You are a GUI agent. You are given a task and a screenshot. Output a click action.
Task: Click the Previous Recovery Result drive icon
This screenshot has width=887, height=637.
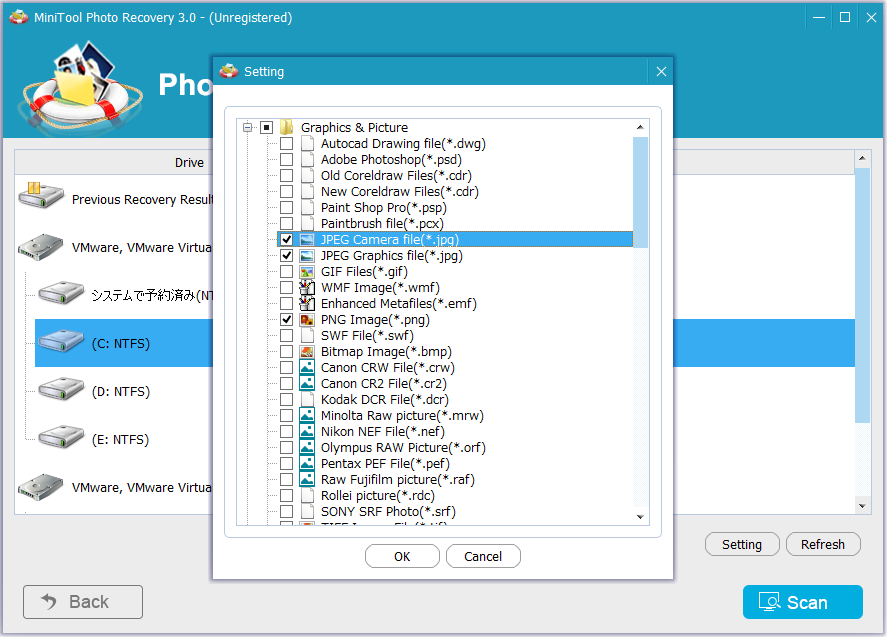click(41, 196)
